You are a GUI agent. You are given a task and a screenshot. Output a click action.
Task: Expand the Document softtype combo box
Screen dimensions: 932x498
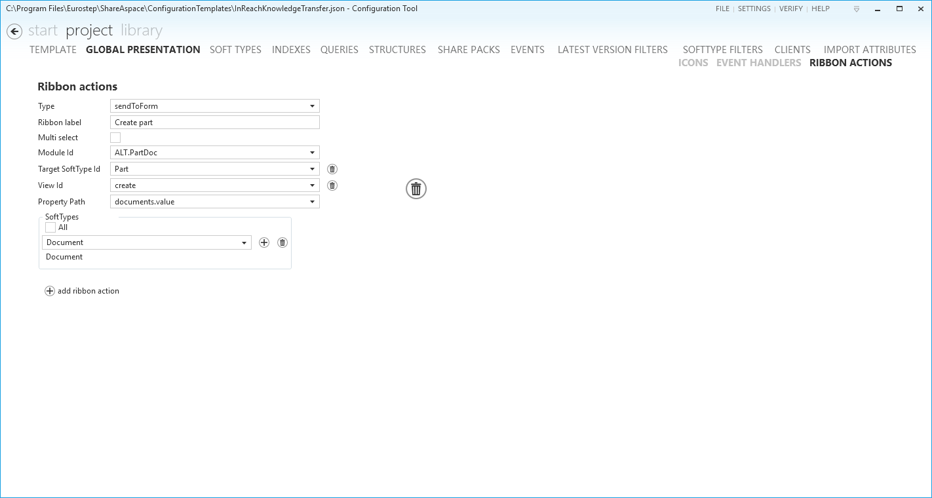coord(244,243)
